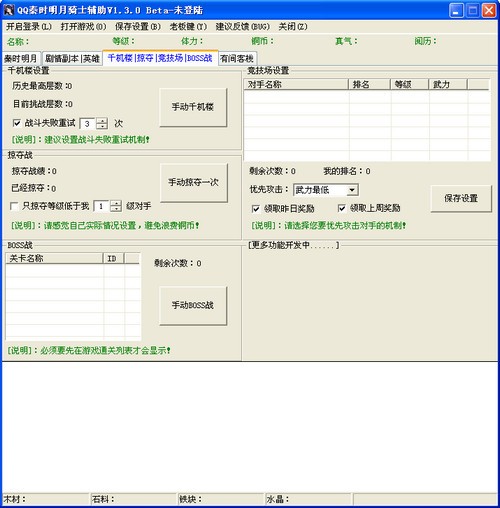Click the 铁块 status bar entry
This screenshot has height=508, width=500.
[221, 499]
